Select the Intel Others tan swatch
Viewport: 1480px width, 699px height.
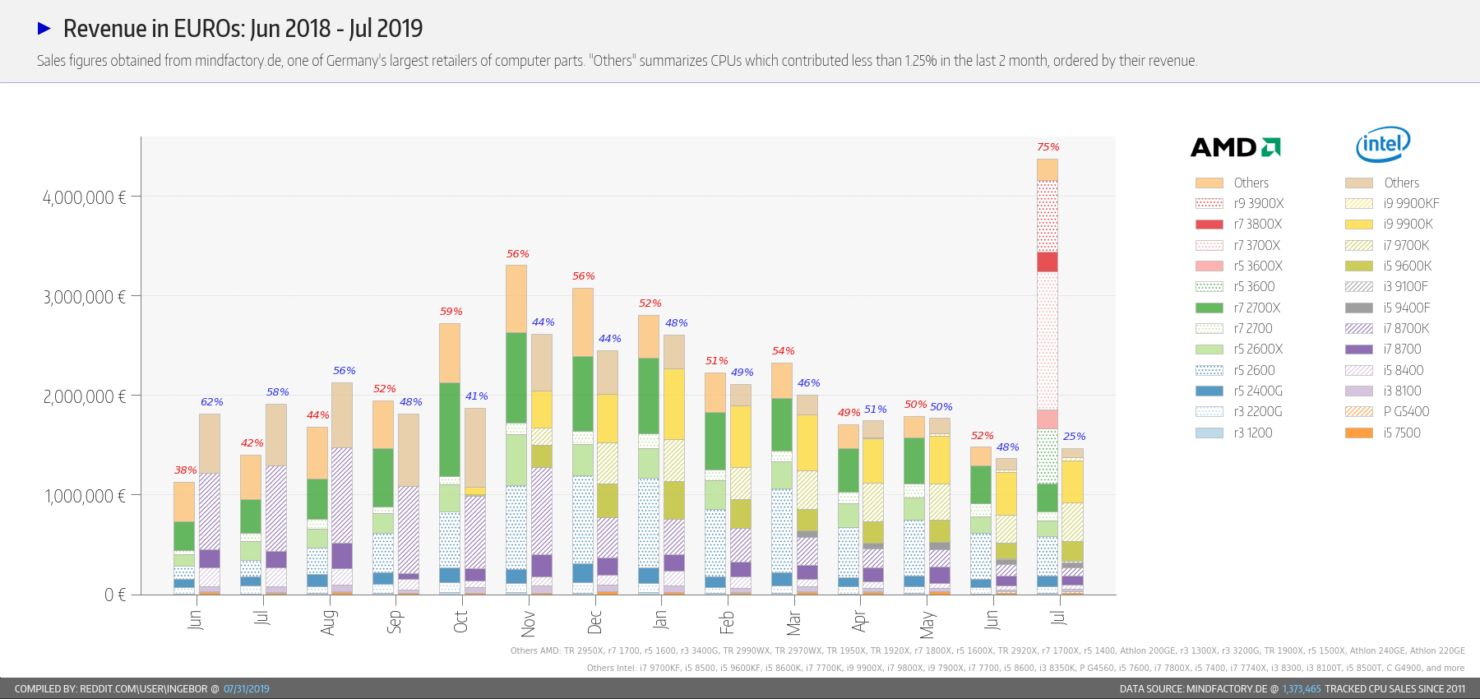point(1359,183)
